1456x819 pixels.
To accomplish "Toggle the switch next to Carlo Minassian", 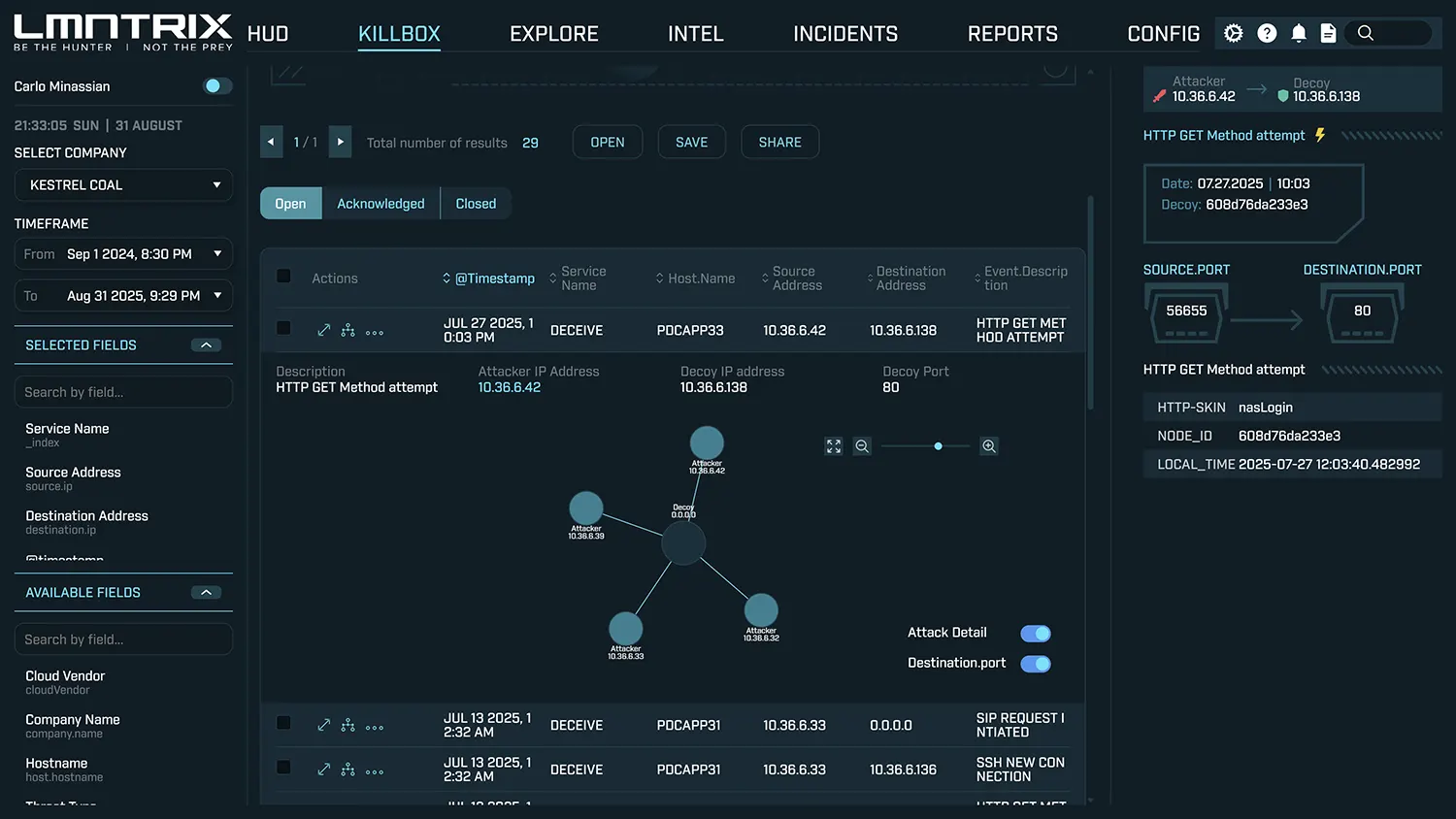I will [217, 86].
